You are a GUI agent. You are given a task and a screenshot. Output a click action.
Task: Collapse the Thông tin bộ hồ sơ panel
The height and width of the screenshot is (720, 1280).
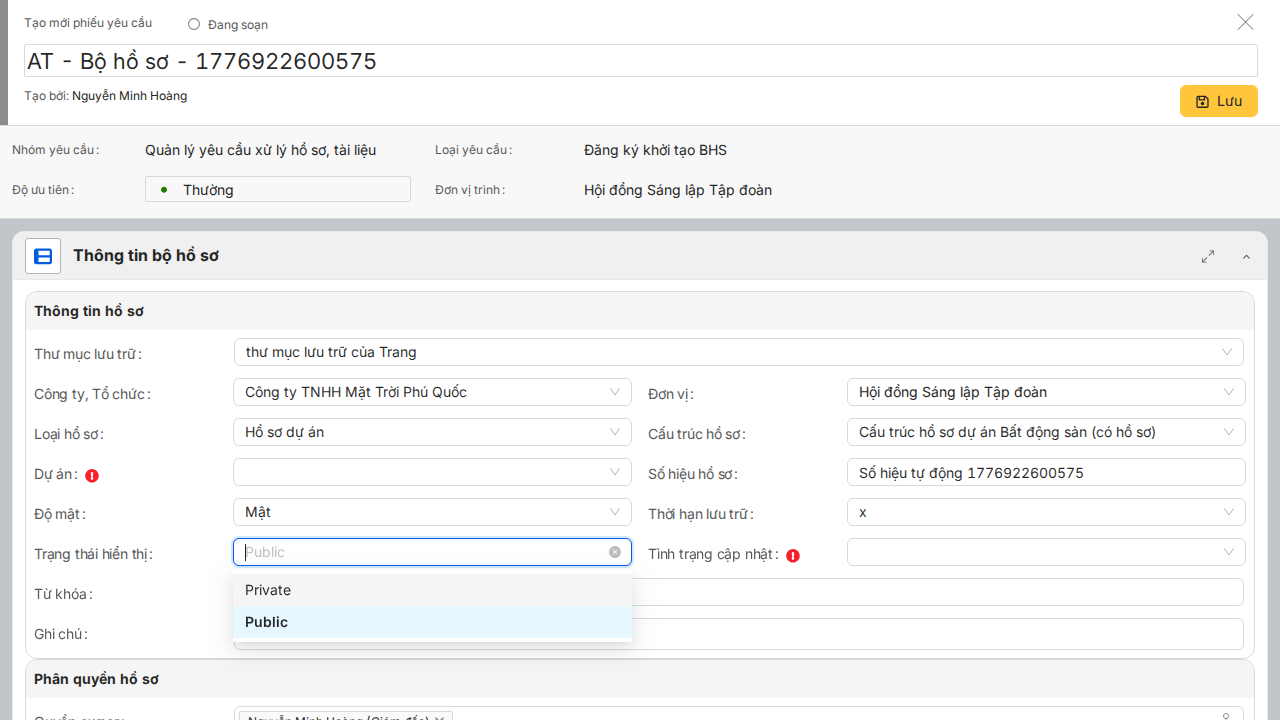click(1246, 257)
